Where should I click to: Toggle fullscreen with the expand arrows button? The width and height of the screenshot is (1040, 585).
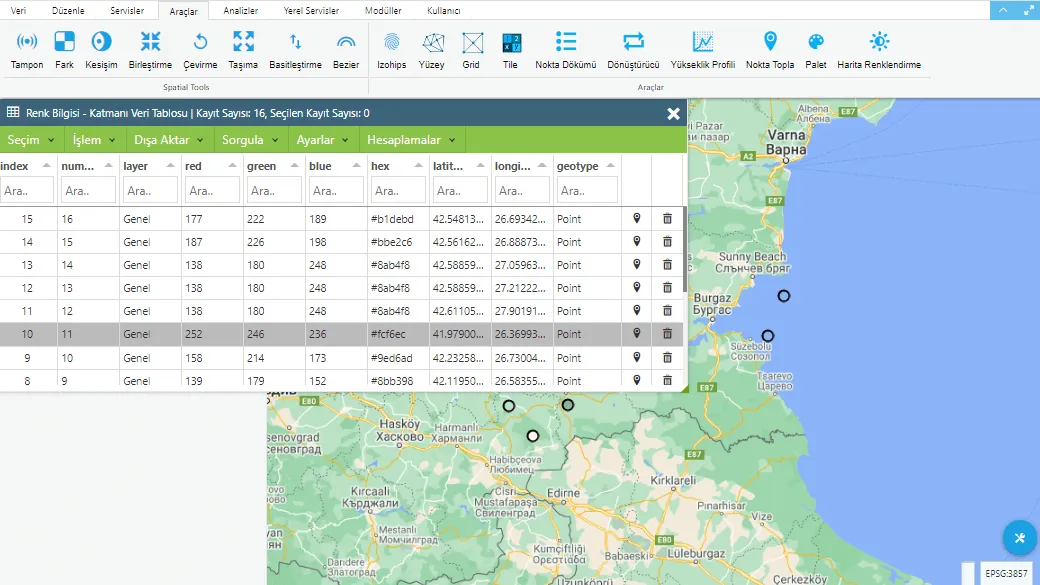coord(1028,10)
